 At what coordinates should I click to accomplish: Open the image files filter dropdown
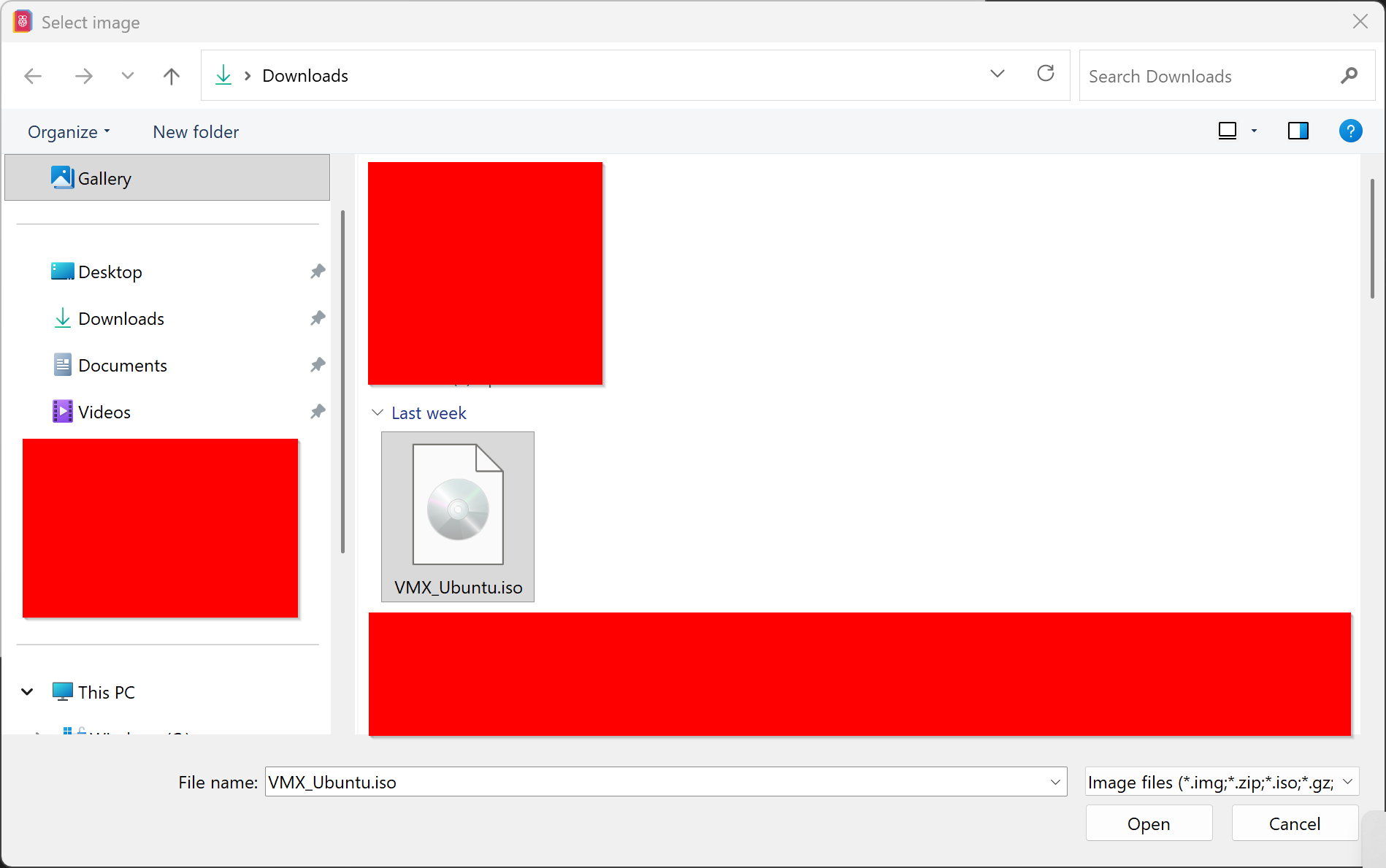point(1347,782)
